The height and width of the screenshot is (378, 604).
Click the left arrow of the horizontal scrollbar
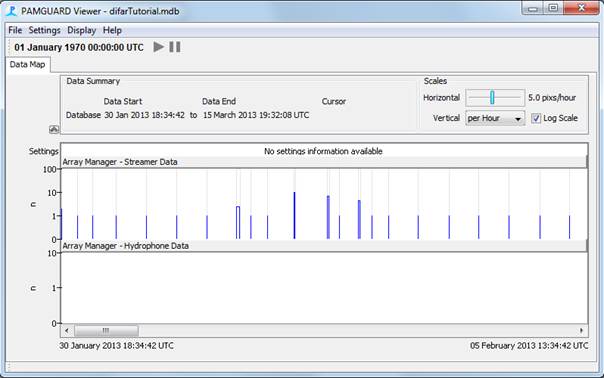[x=67, y=331]
